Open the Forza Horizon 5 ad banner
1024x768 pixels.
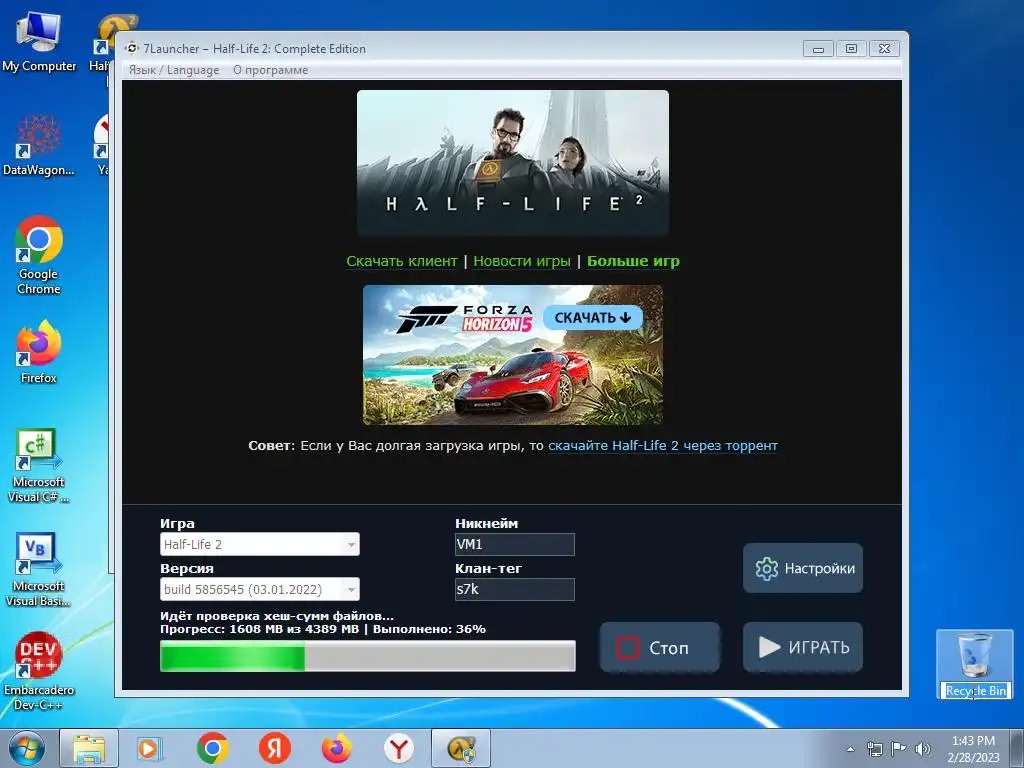point(513,355)
